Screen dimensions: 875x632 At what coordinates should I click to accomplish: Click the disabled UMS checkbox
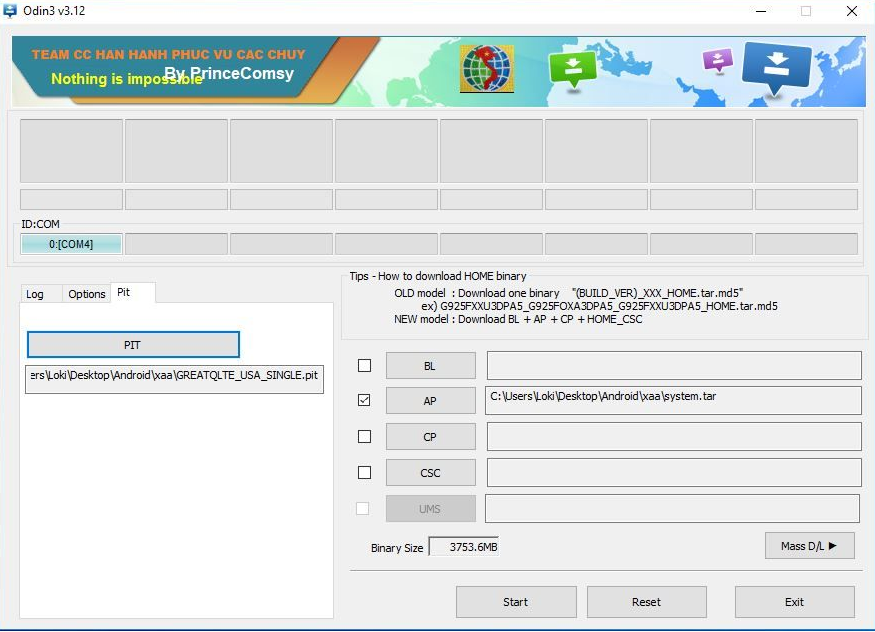pos(363,508)
